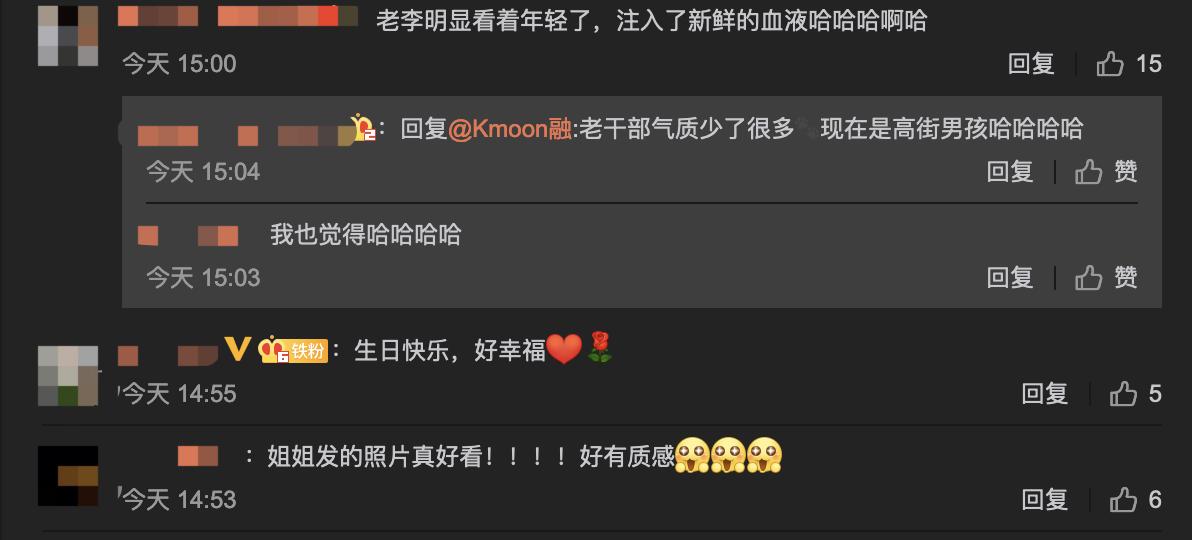Viewport: 1192px width, 540px height.
Task: Reply to the 15:04 nested comment
Action: 1010,172
